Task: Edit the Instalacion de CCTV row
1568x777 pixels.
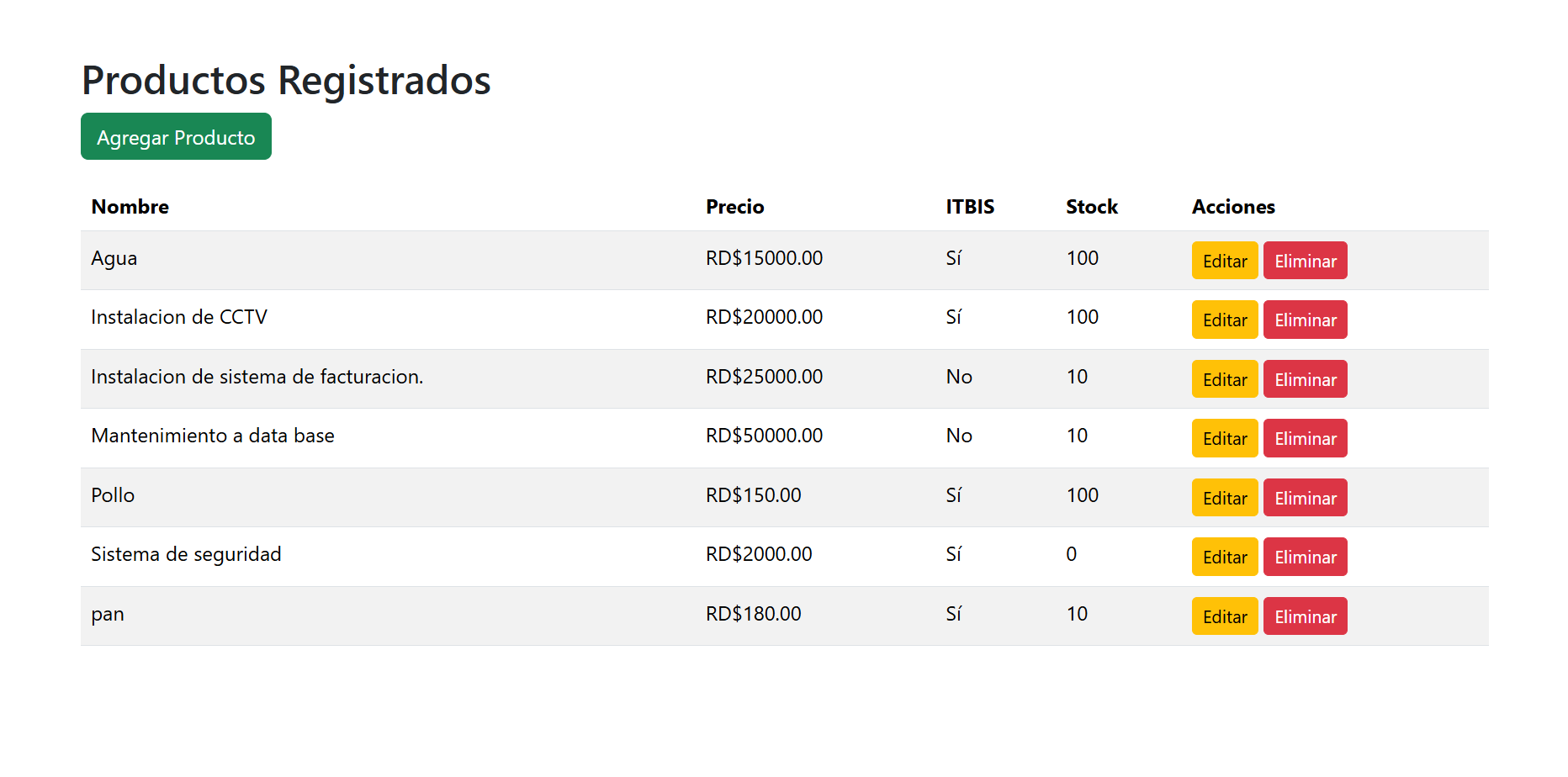Action: click(x=1224, y=320)
